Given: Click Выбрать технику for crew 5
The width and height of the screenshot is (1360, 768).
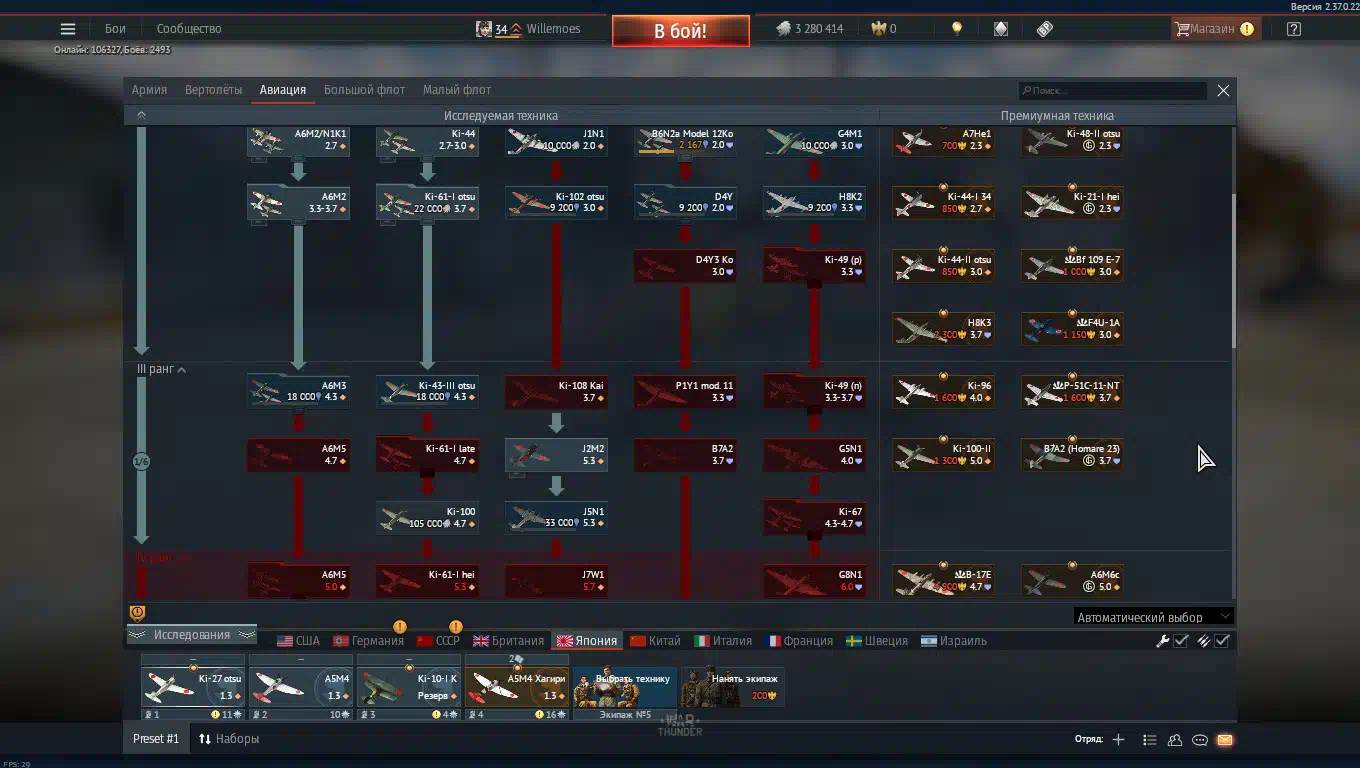Looking at the screenshot, I should (x=625, y=687).
